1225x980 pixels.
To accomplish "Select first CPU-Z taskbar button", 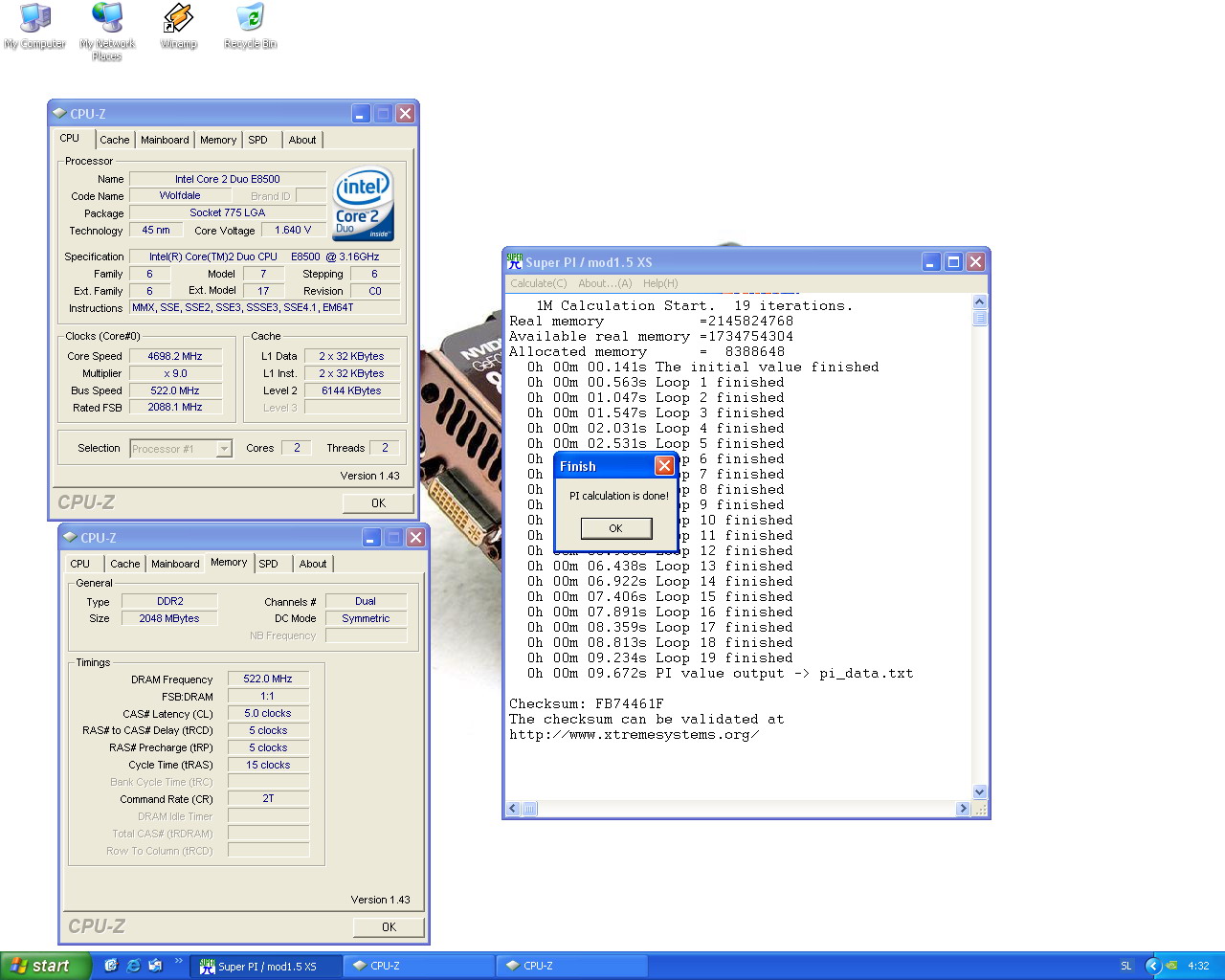I will click(419, 966).
